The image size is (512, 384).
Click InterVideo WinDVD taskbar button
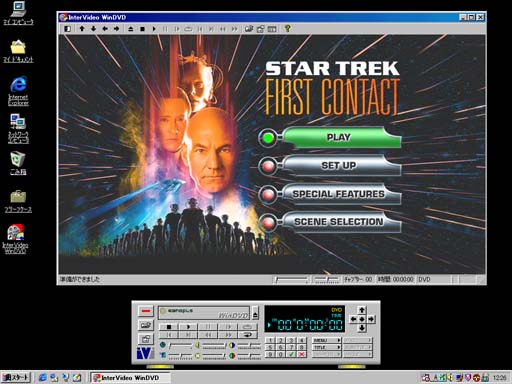[x=131, y=378]
